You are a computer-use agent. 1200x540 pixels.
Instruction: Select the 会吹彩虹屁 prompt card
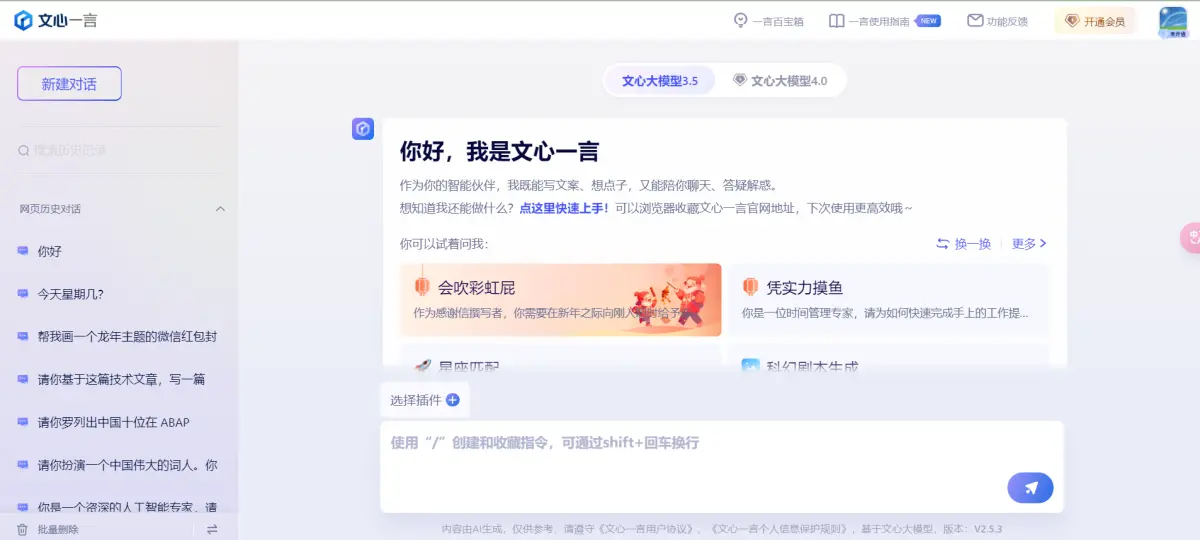[x=561, y=300]
